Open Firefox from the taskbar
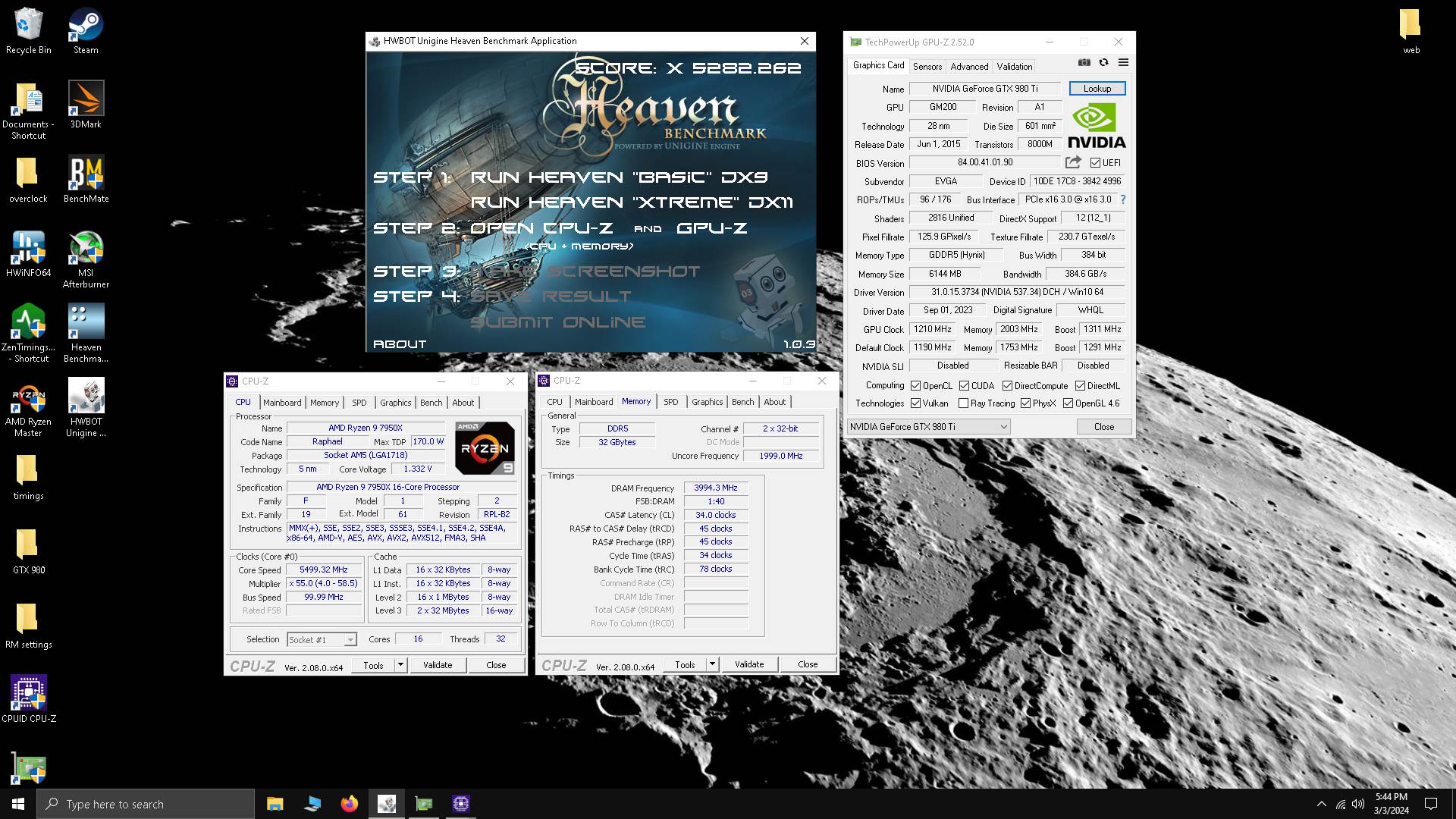1456x819 pixels. [349, 804]
